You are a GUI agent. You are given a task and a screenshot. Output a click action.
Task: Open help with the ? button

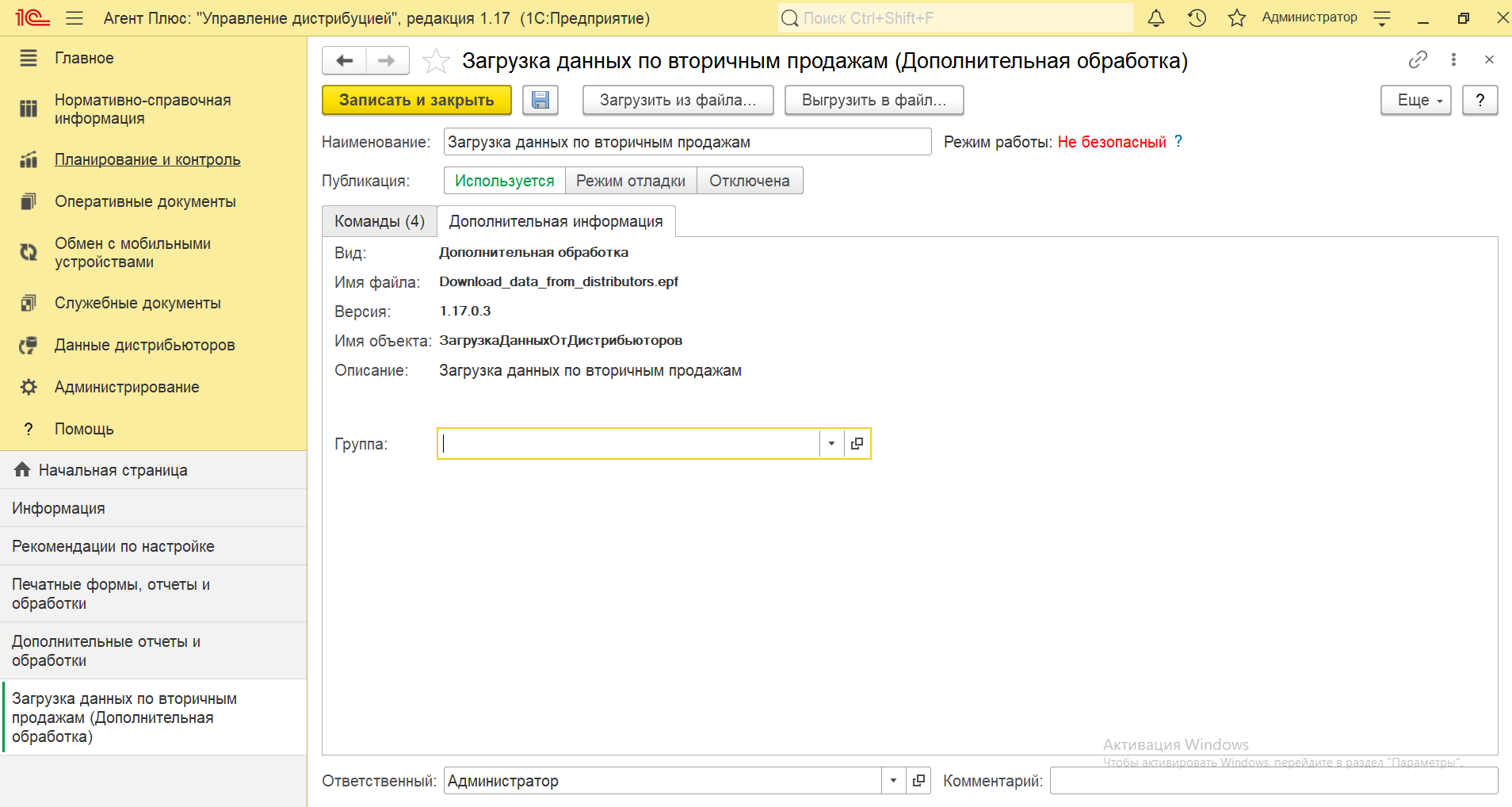[x=1480, y=100]
